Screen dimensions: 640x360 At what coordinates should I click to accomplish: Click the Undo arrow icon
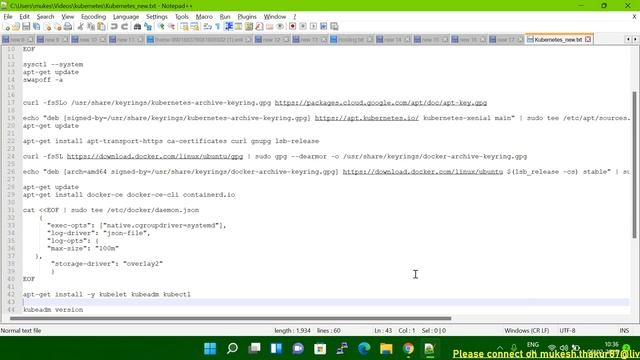(114, 27)
